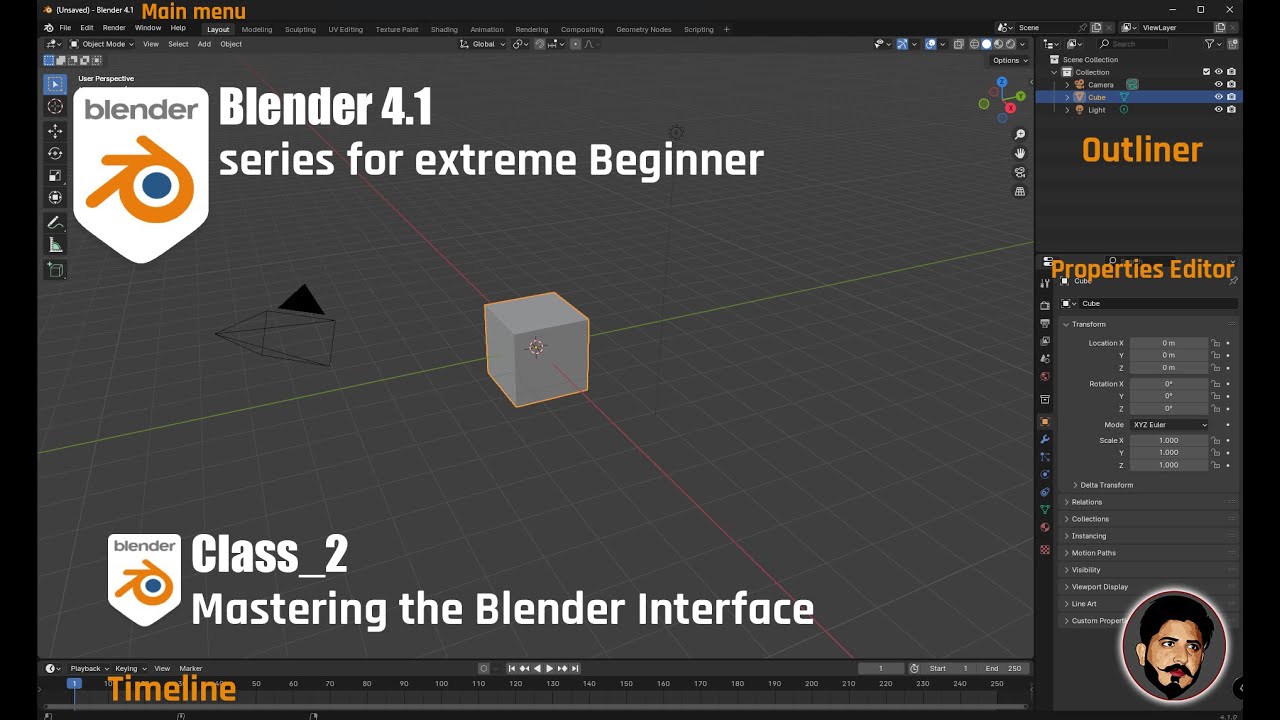Open the Material properties tab icon

pyautogui.click(x=1045, y=527)
